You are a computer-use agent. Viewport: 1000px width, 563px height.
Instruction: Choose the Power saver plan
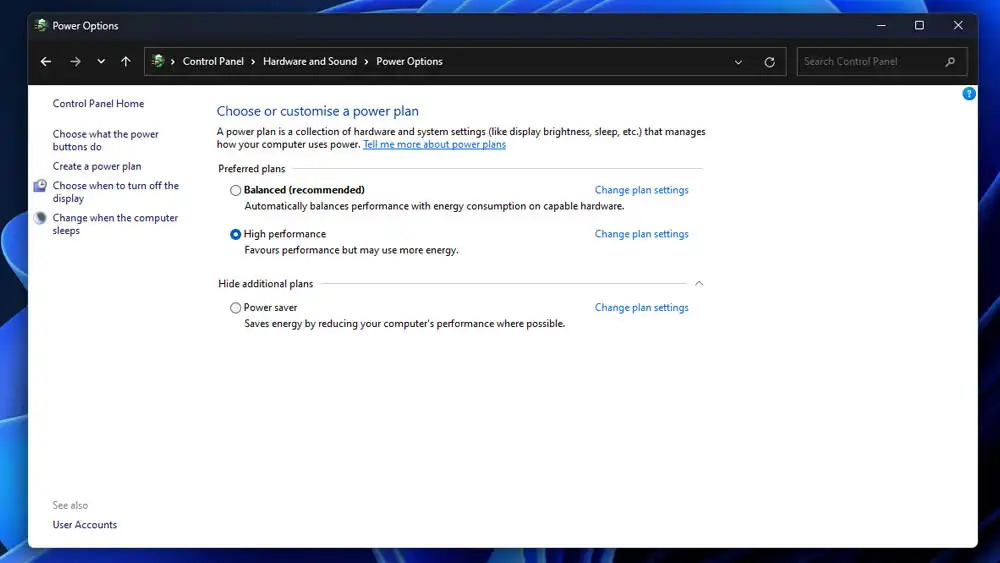(x=236, y=308)
